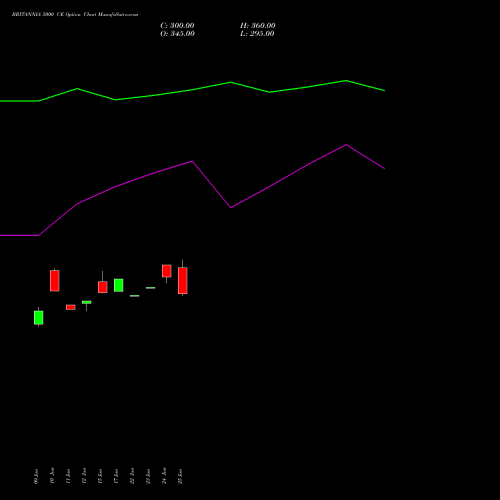Screen dimensions: 500x500
Task: Click the 17 Jun date axis label
Action: pyautogui.click(x=116, y=476)
